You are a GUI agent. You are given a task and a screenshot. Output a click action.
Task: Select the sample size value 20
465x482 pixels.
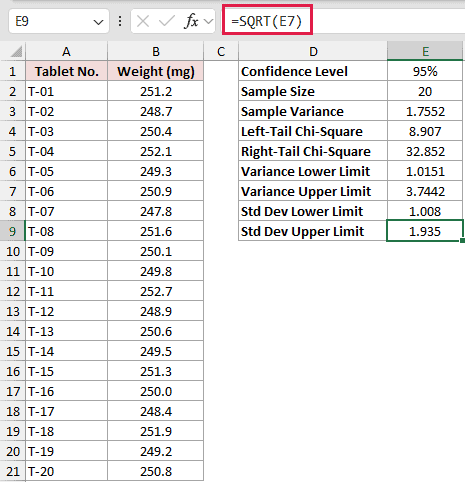(x=425, y=91)
